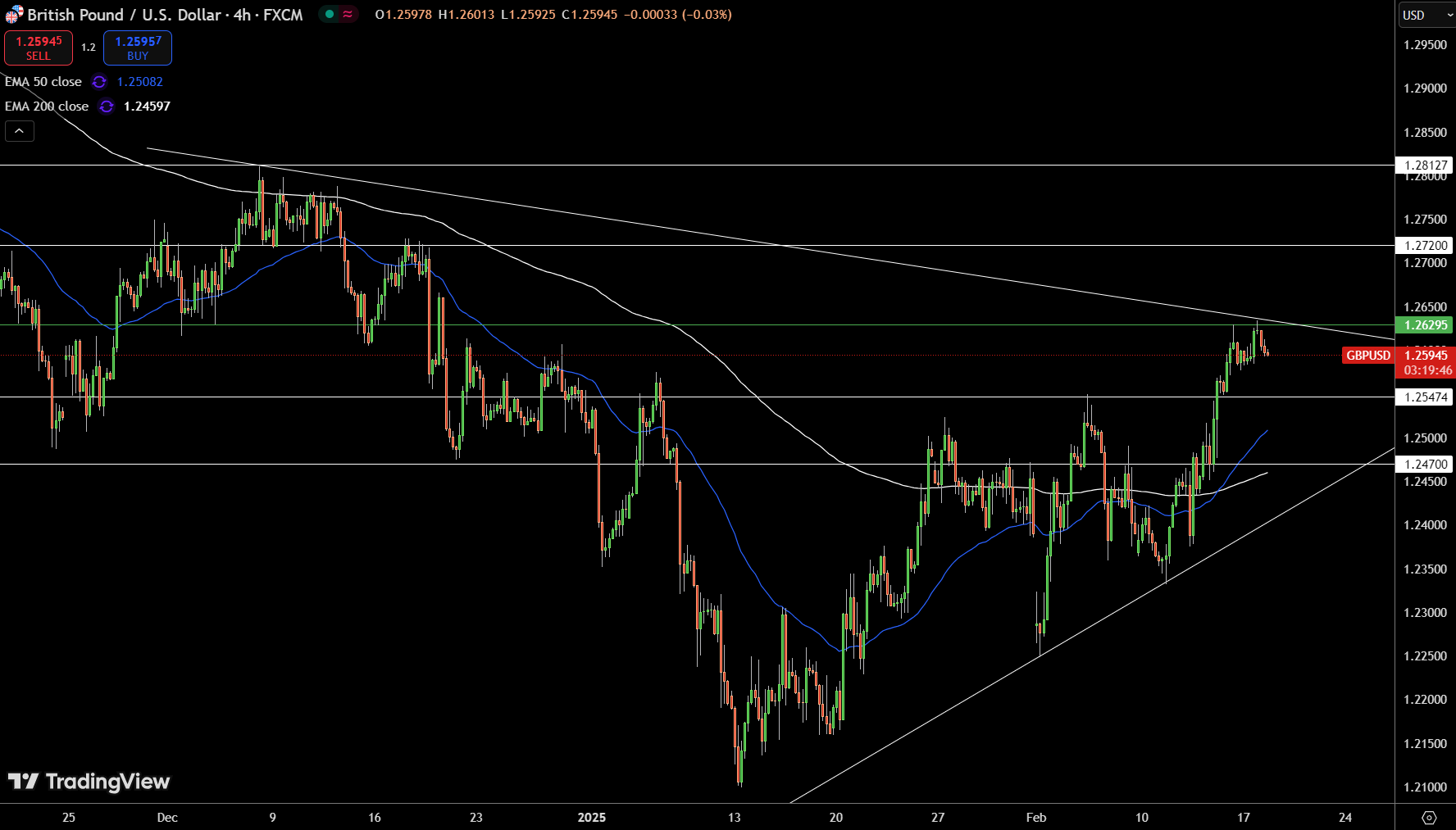Select the EMA 50 close legend label
The image size is (1456, 830).
tap(43, 82)
